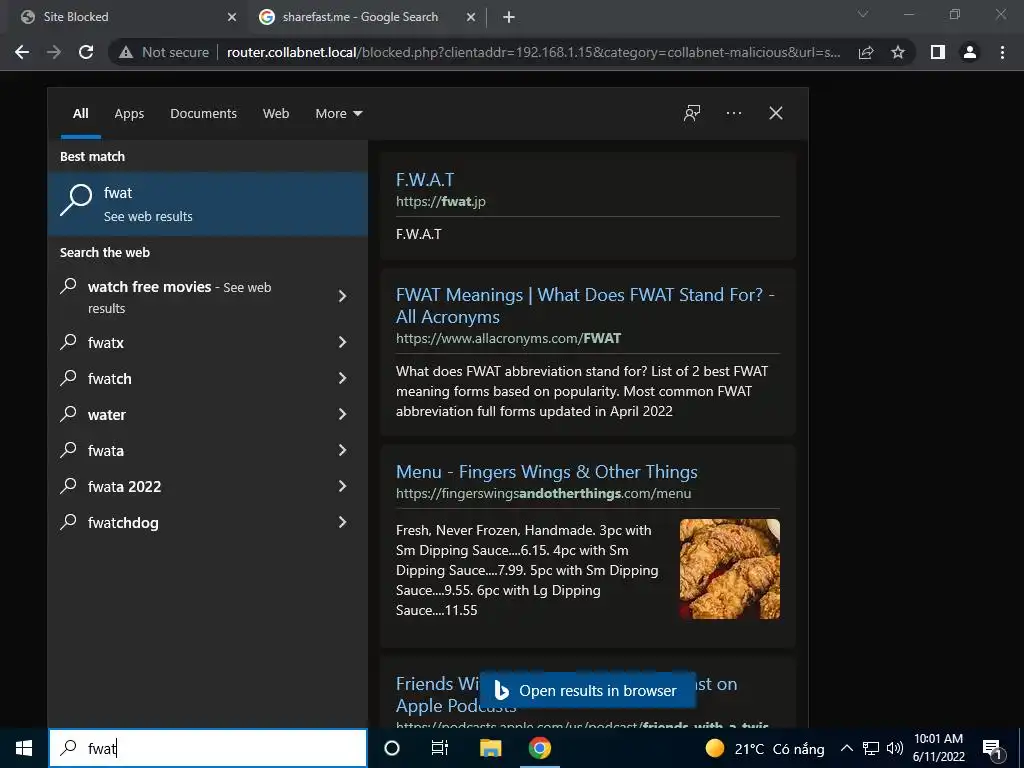Click Chrome icon on taskbar

click(539, 748)
